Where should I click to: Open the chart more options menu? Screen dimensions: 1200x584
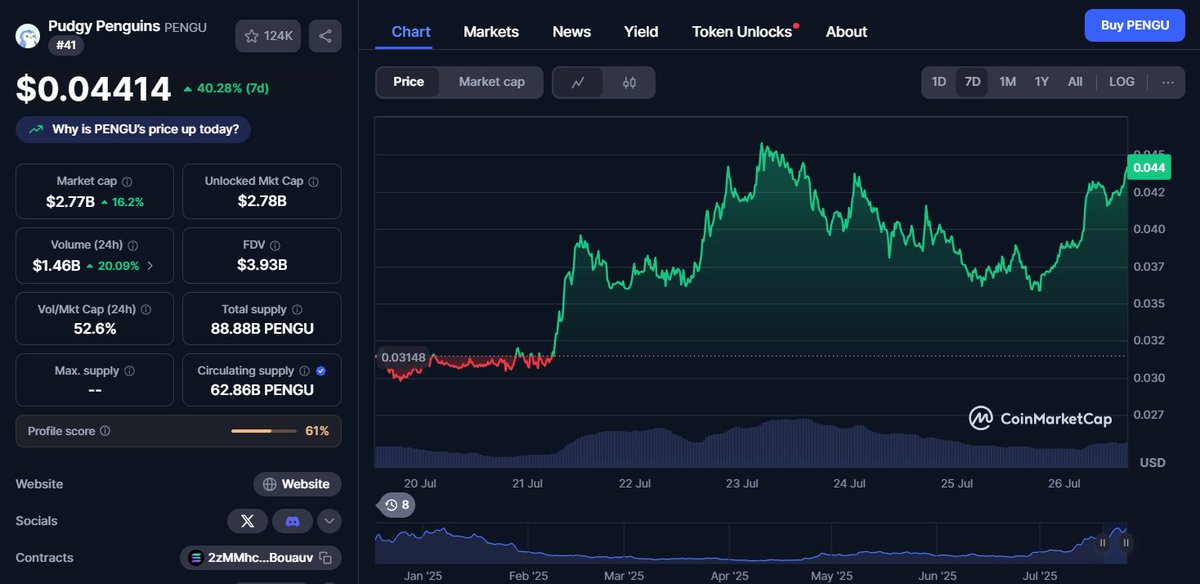pos(1168,82)
